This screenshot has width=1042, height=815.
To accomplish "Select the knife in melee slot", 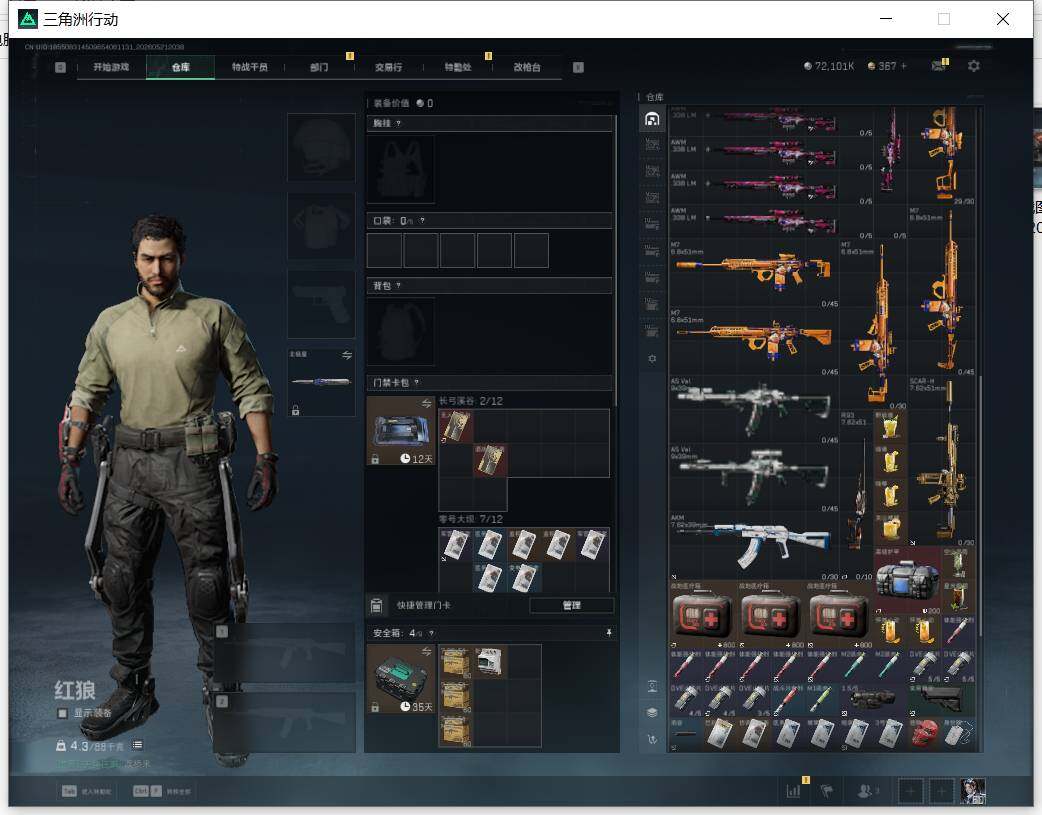I will [x=321, y=382].
